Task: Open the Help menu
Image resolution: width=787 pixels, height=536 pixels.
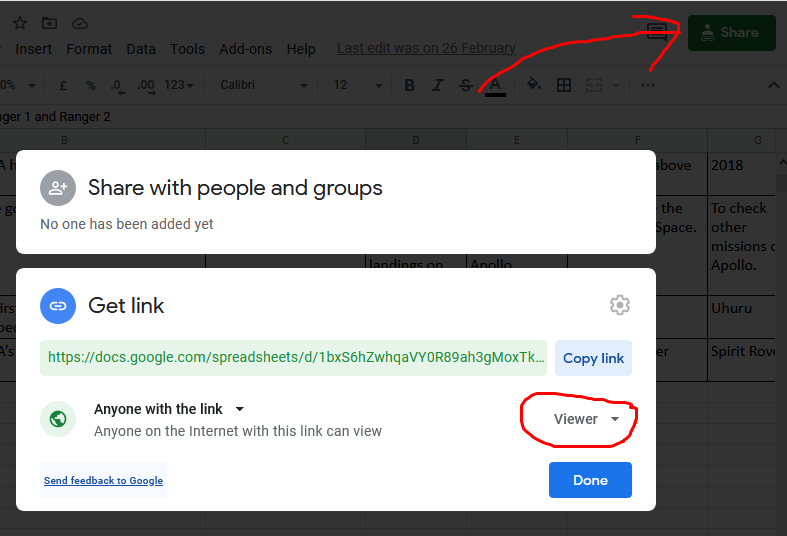Action: (301, 49)
